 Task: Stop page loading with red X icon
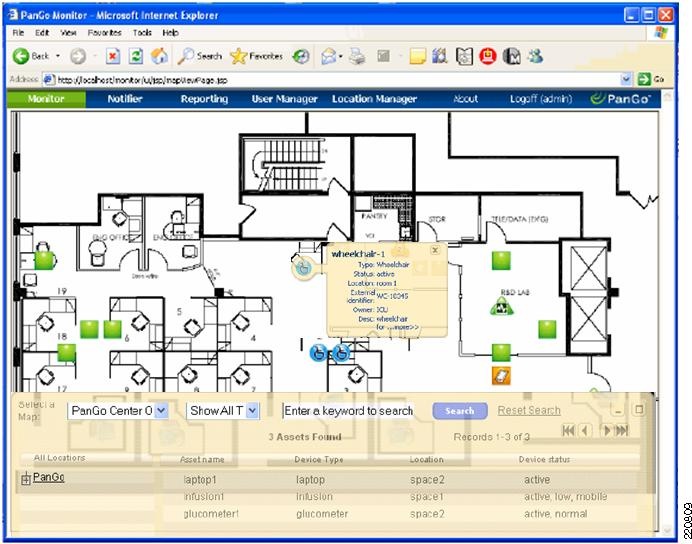tap(113, 56)
